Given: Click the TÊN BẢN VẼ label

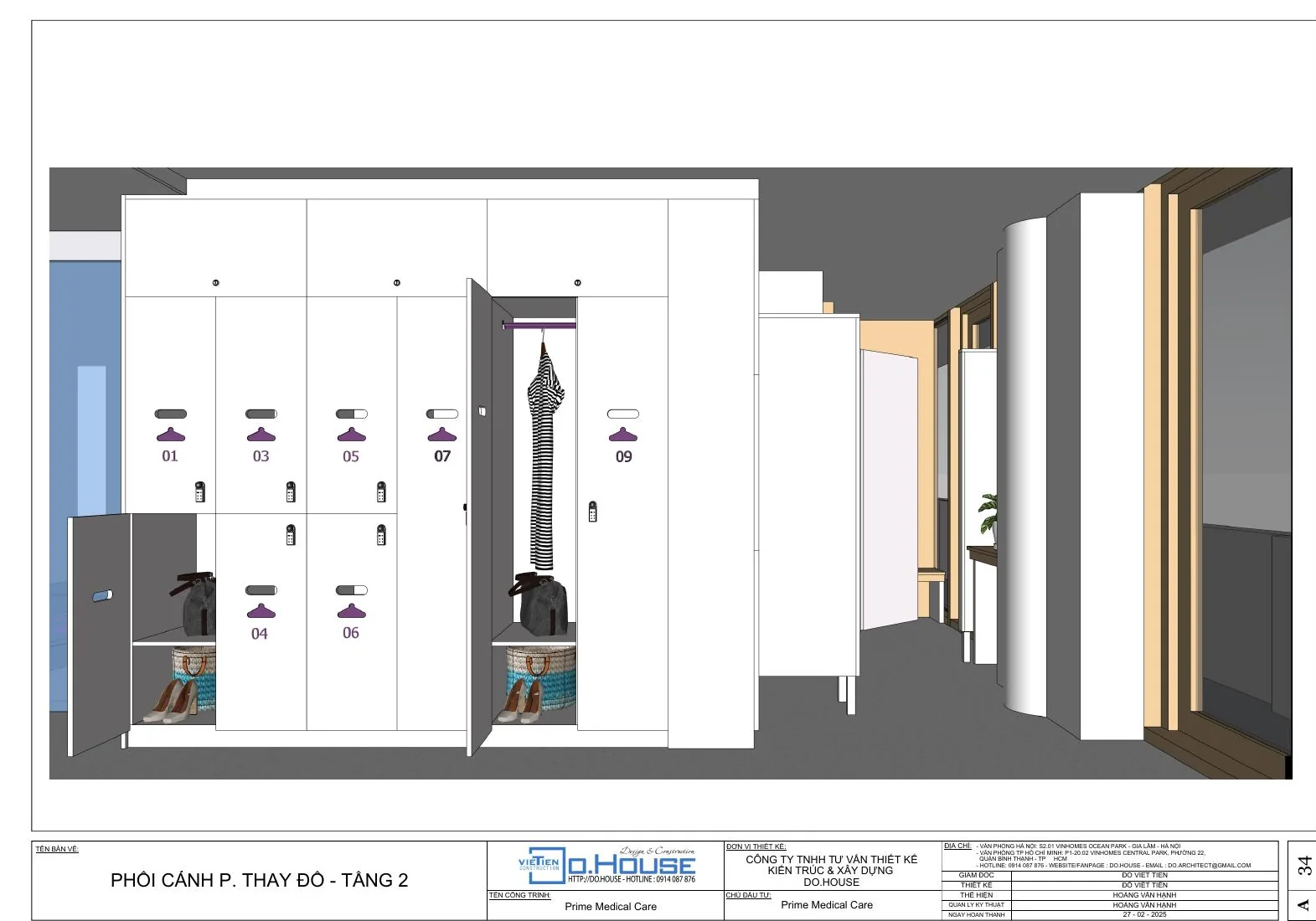Looking at the screenshot, I should coord(57,849).
